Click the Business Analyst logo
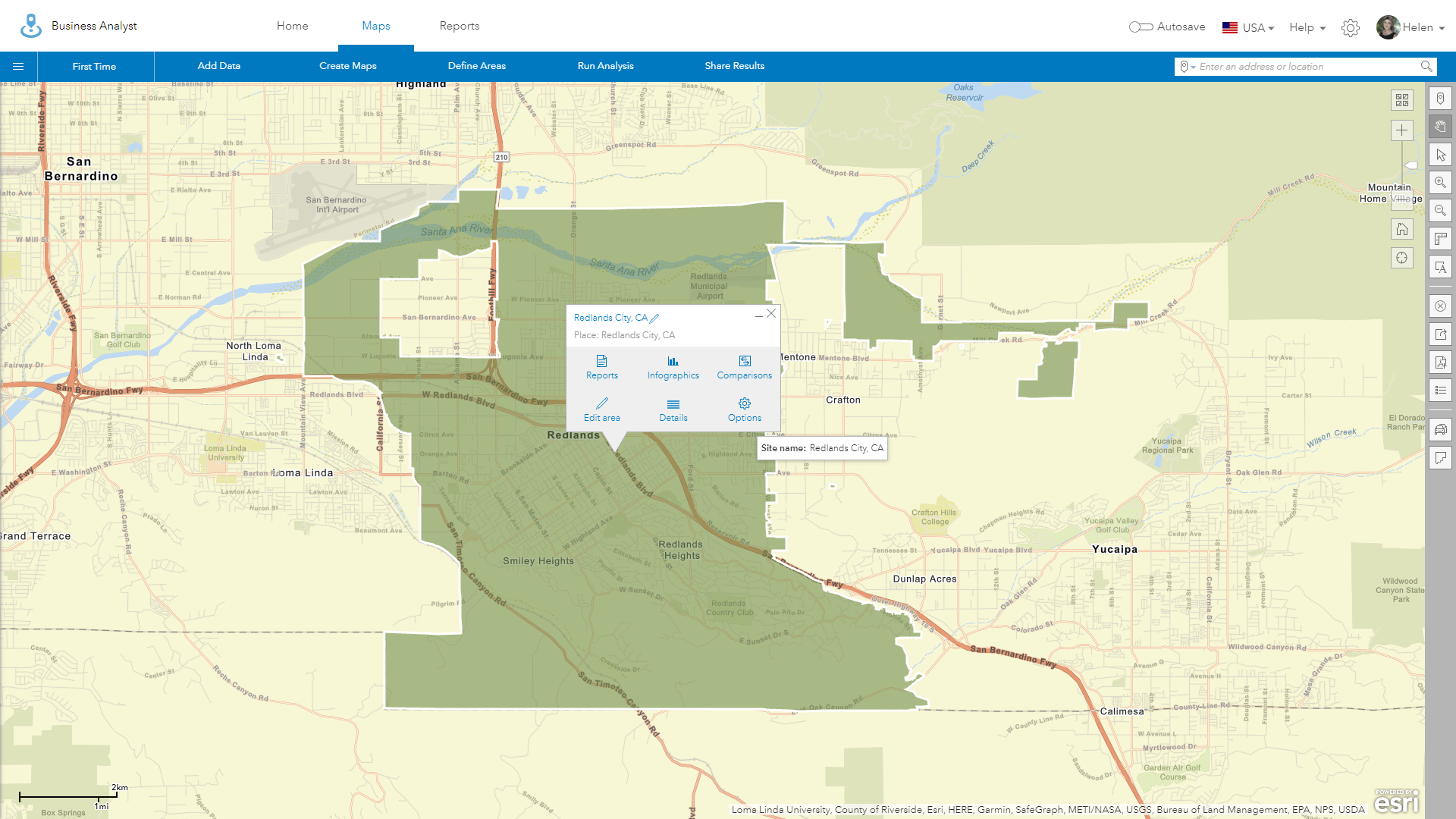The height and width of the screenshot is (819, 1456). tap(31, 26)
